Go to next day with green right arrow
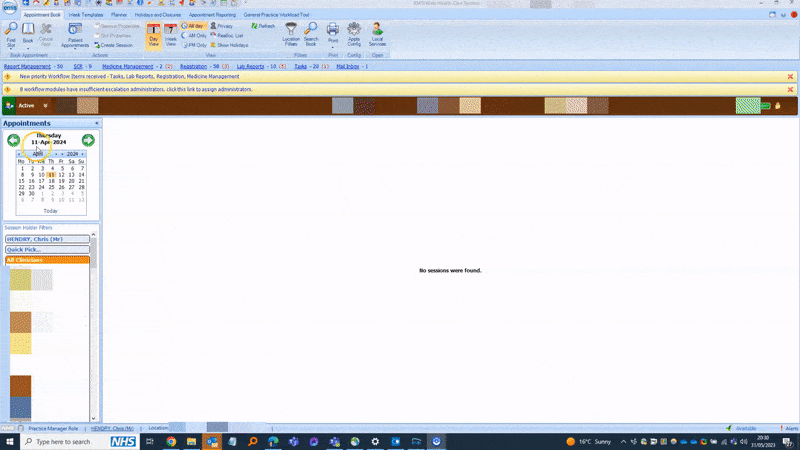 tap(88, 140)
